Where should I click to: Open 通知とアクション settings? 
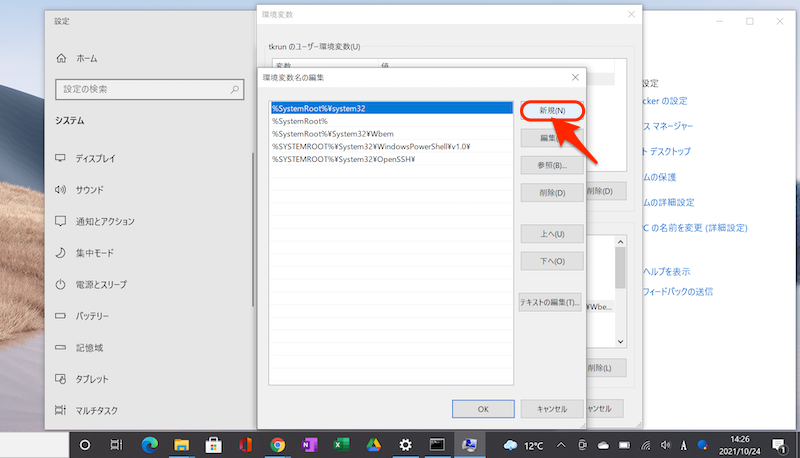coord(104,221)
